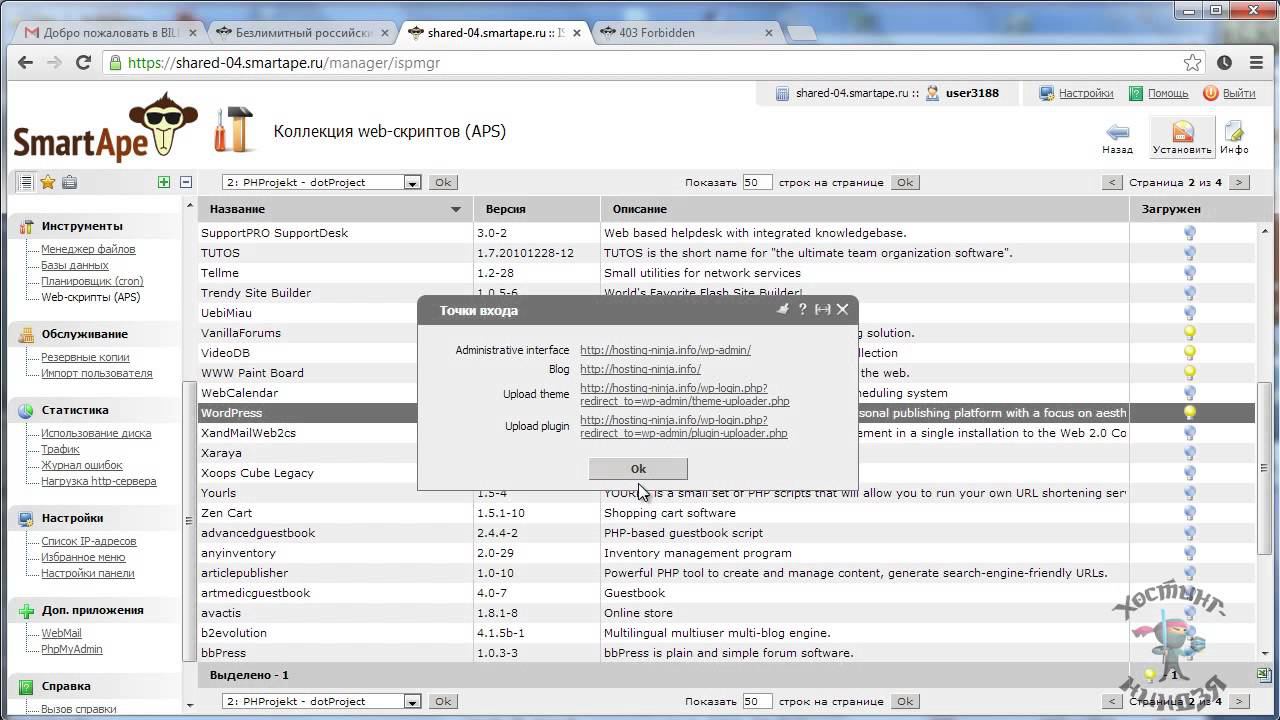Open the Blog link hosting-ninja.info
Image resolution: width=1280 pixels, height=720 pixels.
click(x=640, y=369)
